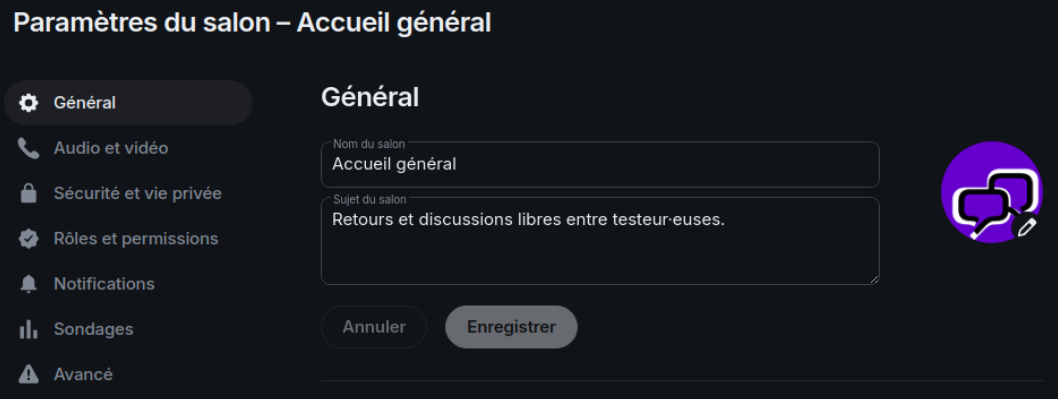The image size is (1058, 399).
Task: Click the bell icon for Notifications
Action: tap(28, 284)
